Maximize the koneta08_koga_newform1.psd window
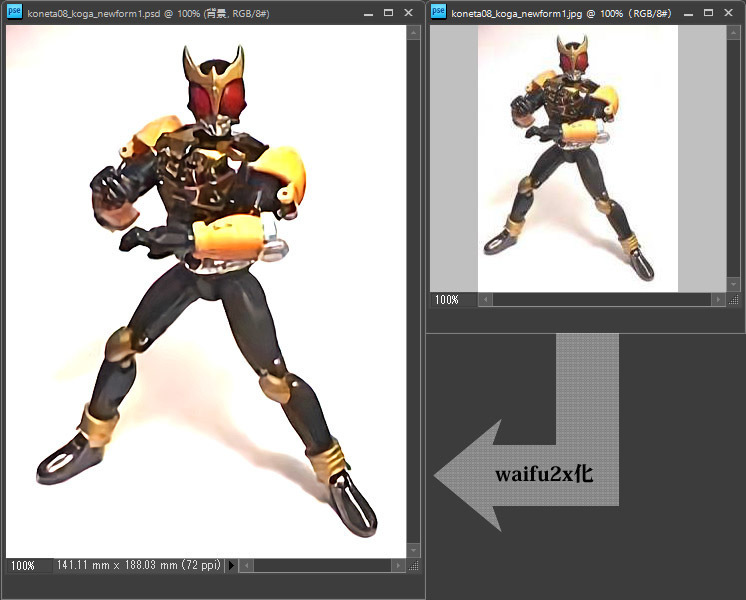746x600 pixels. 388,13
